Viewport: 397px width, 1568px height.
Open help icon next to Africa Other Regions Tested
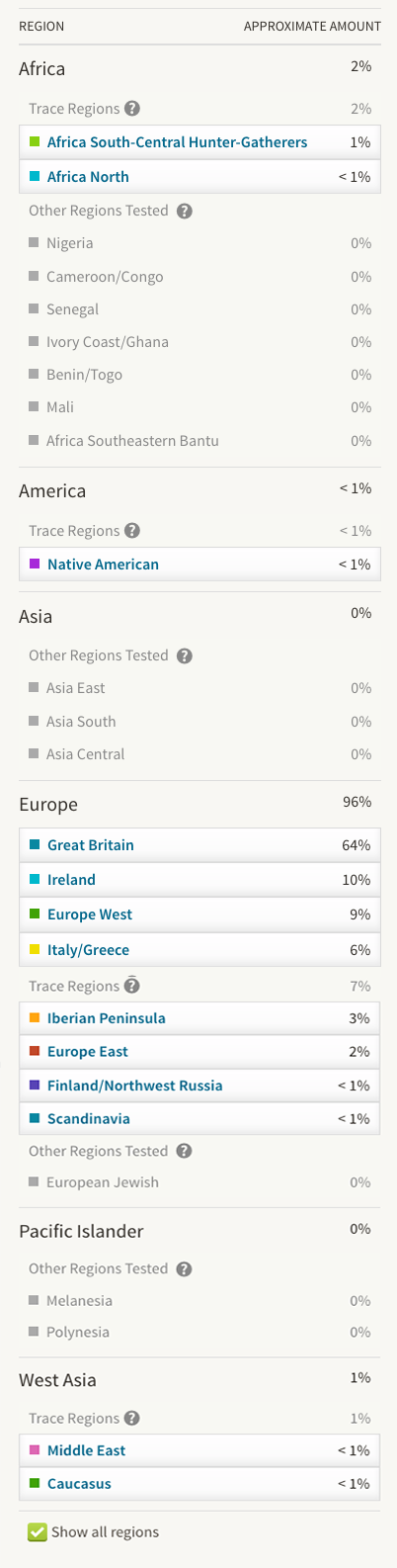[185, 211]
